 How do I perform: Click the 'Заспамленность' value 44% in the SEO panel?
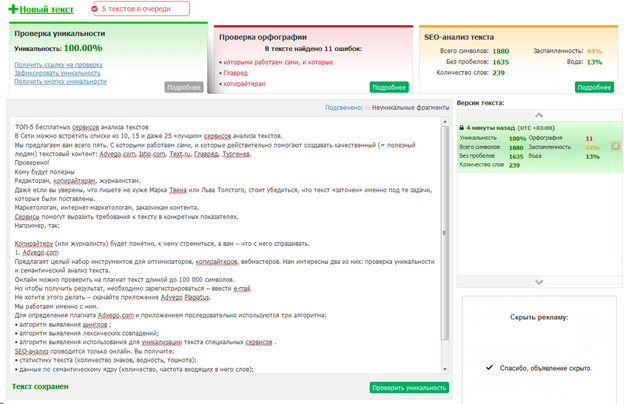(594, 51)
